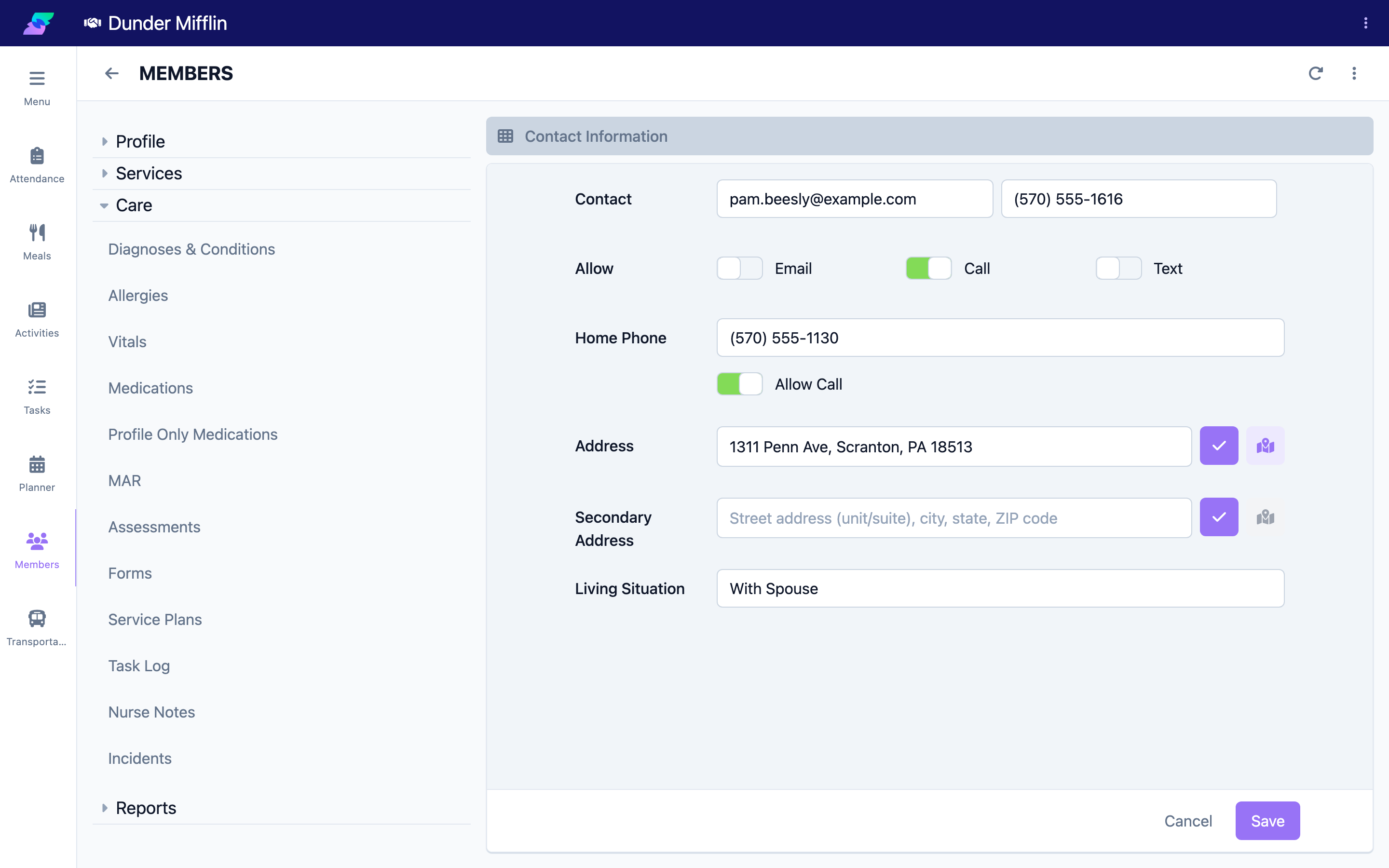Edit the Living Situation field
This screenshot has height=868, width=1389.
[x=1000, y=588]
